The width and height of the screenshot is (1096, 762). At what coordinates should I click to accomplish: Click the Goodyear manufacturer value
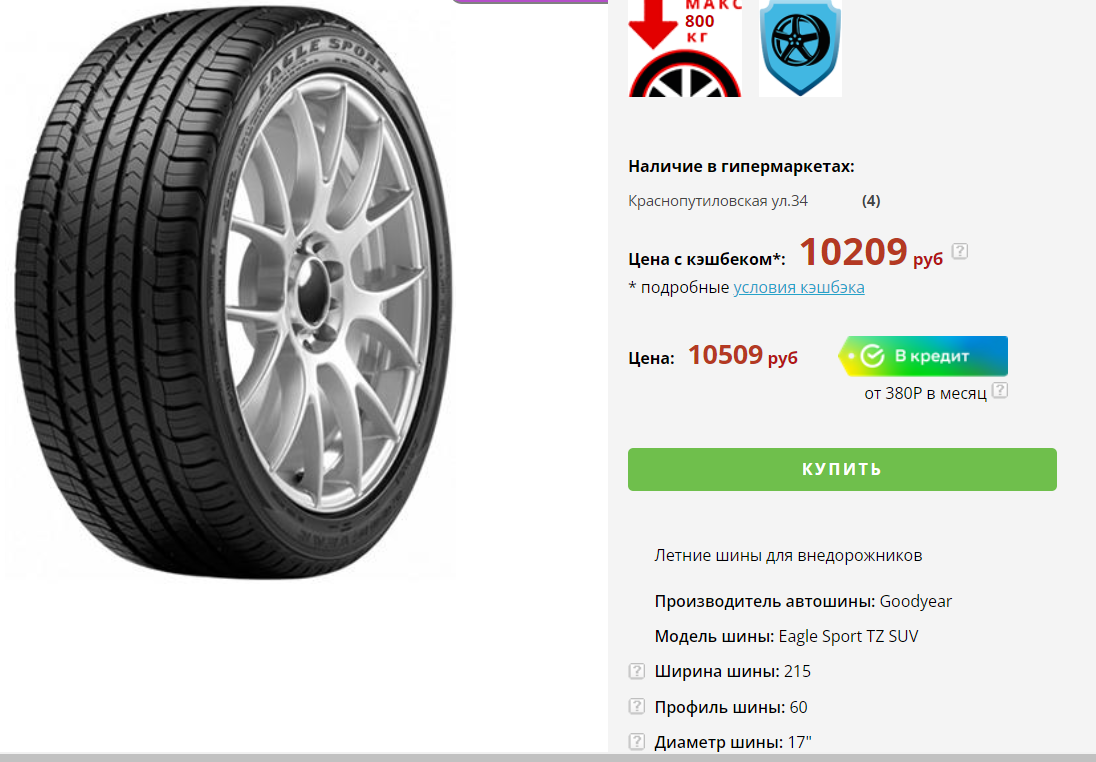[916, 601]
